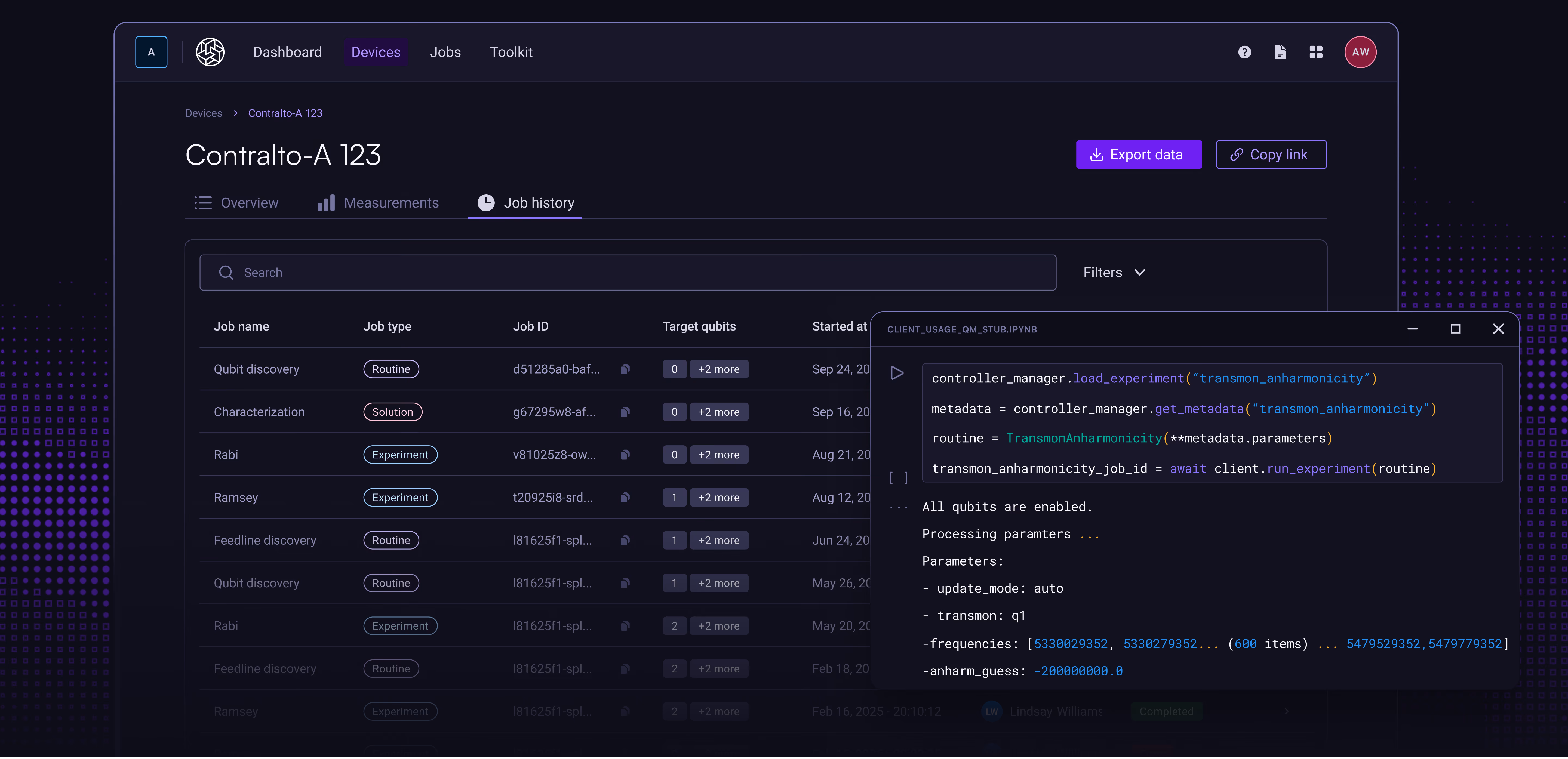The image size is (1568, 759).
Task: Expand +2 more qubits for v81025z8 job
Action: tap(719, 455)
